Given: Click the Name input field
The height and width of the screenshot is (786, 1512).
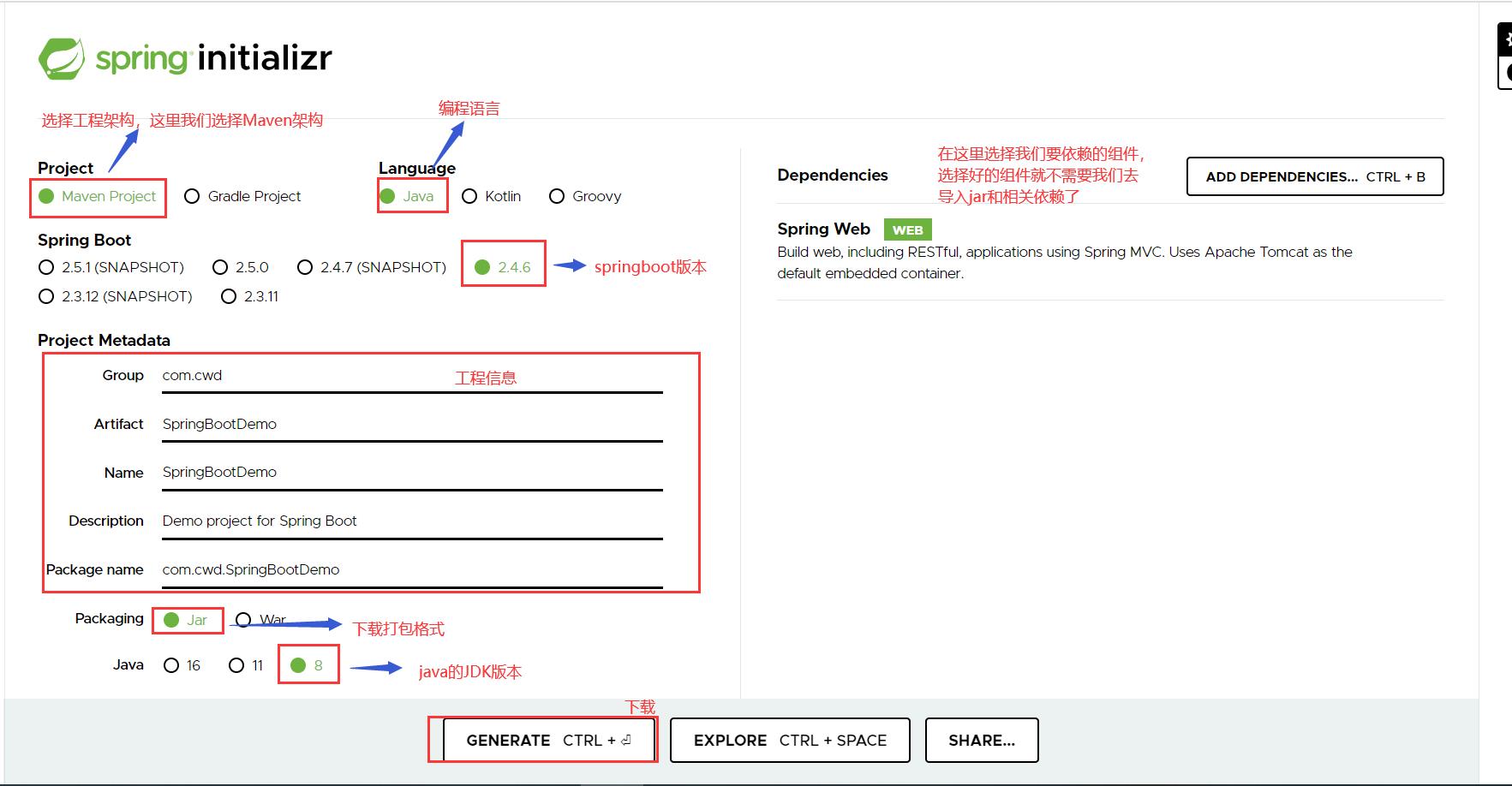Looking at the screenshot, I should 412,473.
